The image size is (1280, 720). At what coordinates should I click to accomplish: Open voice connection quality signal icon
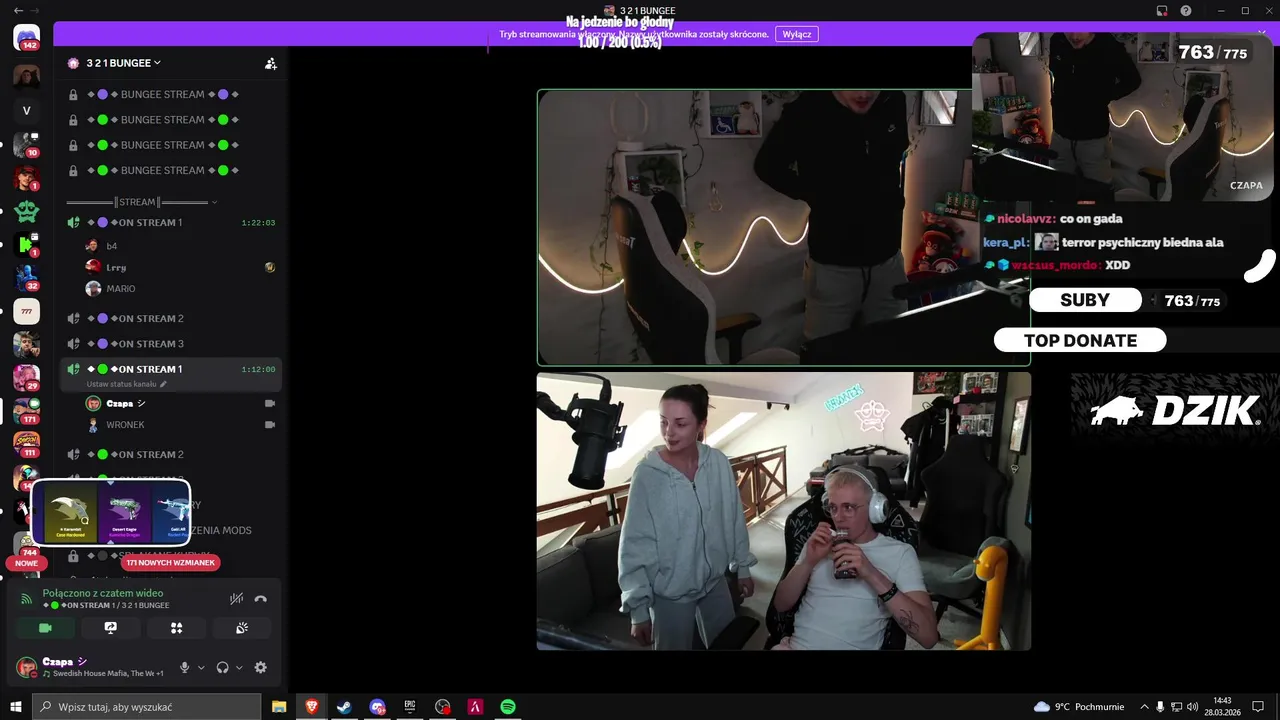pyautogui.click(x=26, y=599)
